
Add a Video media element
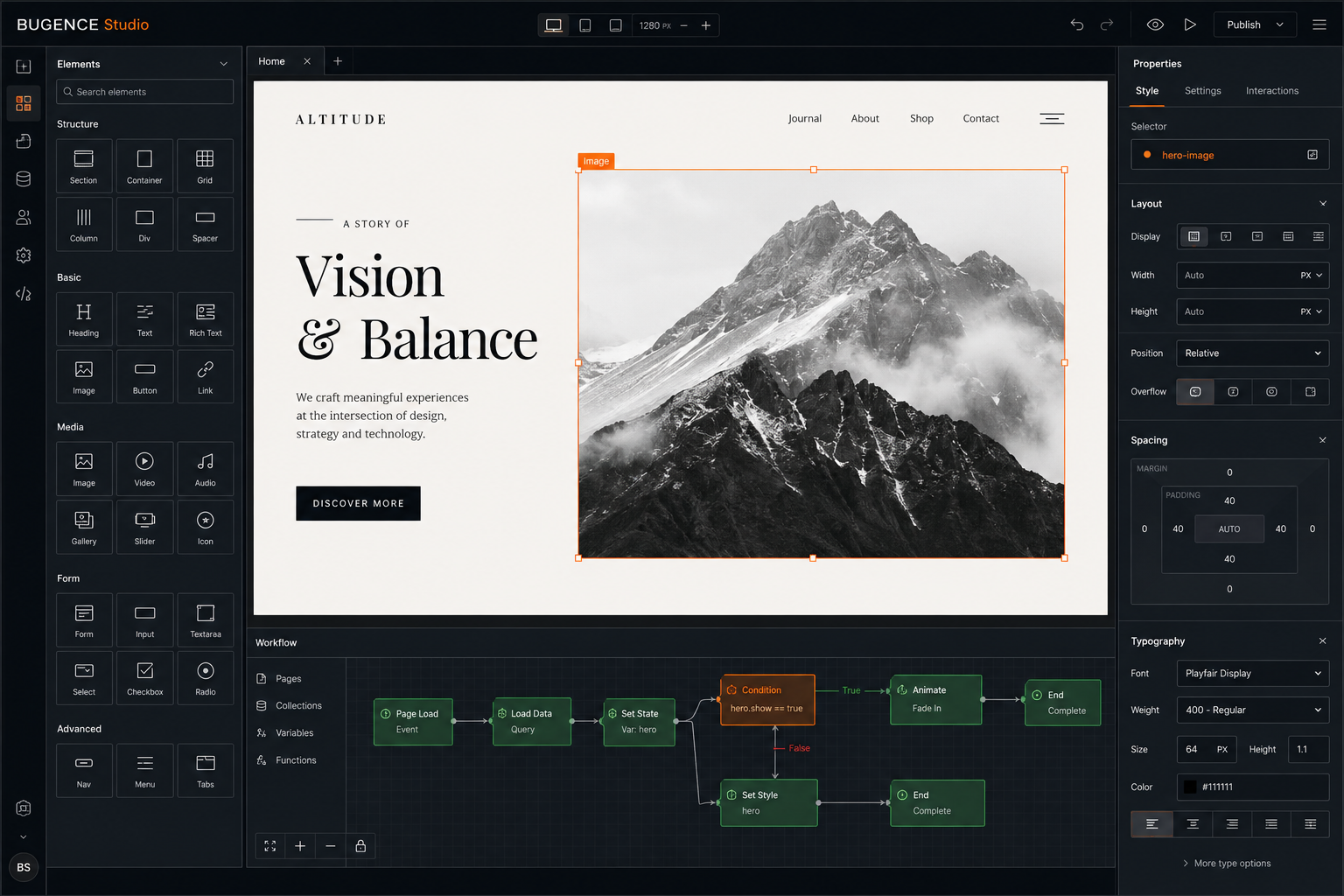[144, 468]
